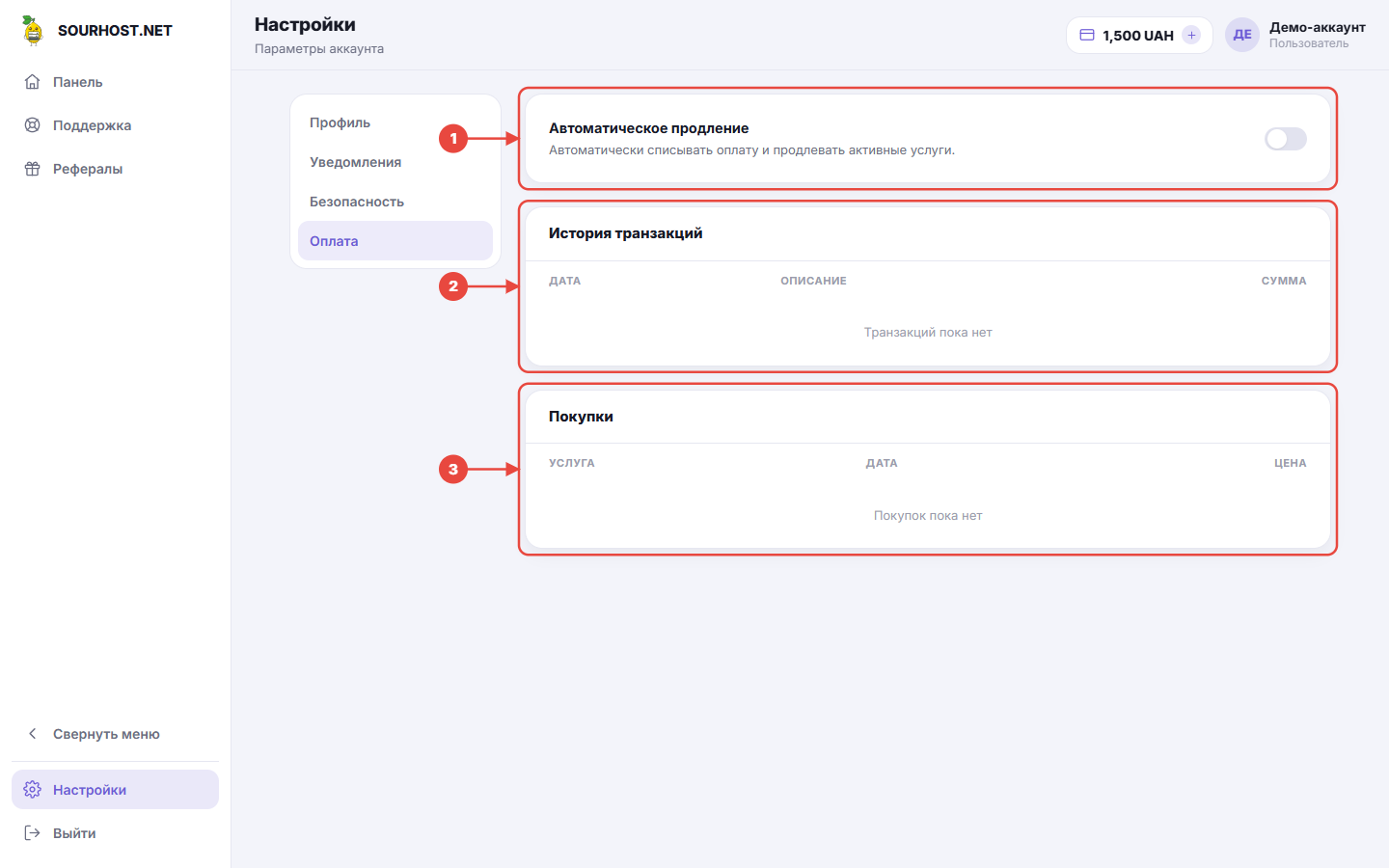Click the Автоматическое продление title

tap(648, 128)
